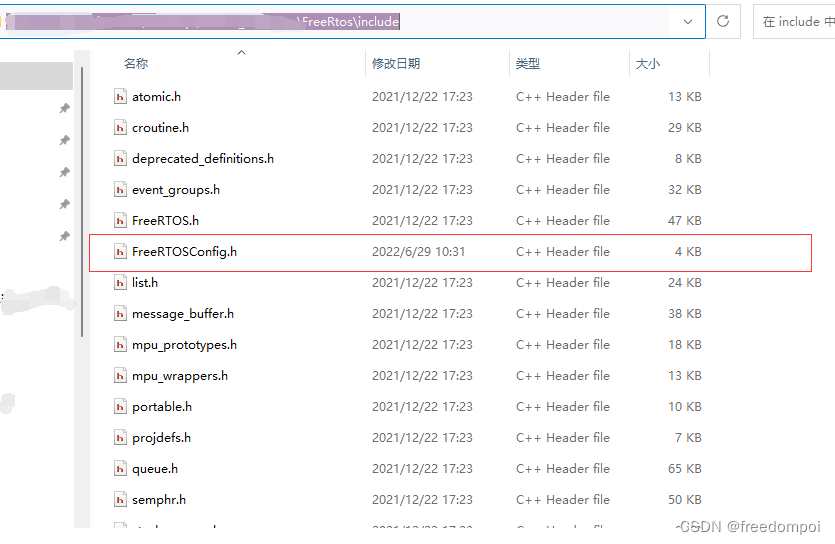
Task: Click the 2022/6/29 10:31 modified date
Action: [419, 252]
